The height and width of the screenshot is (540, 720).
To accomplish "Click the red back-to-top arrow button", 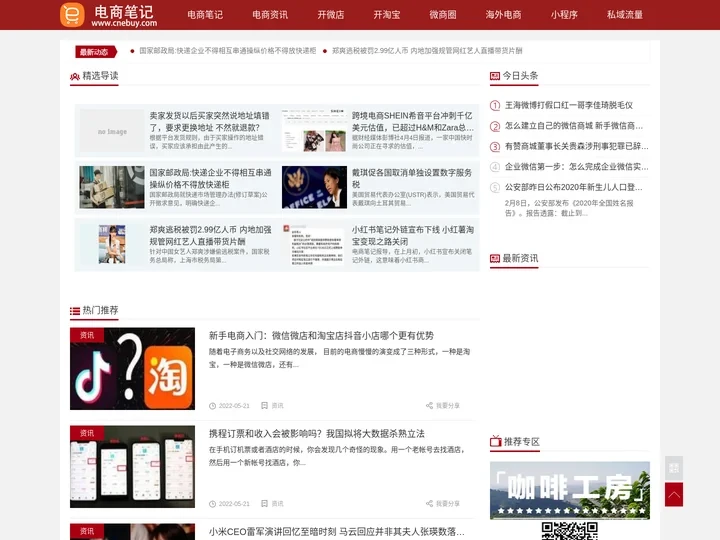I will 674,495.
